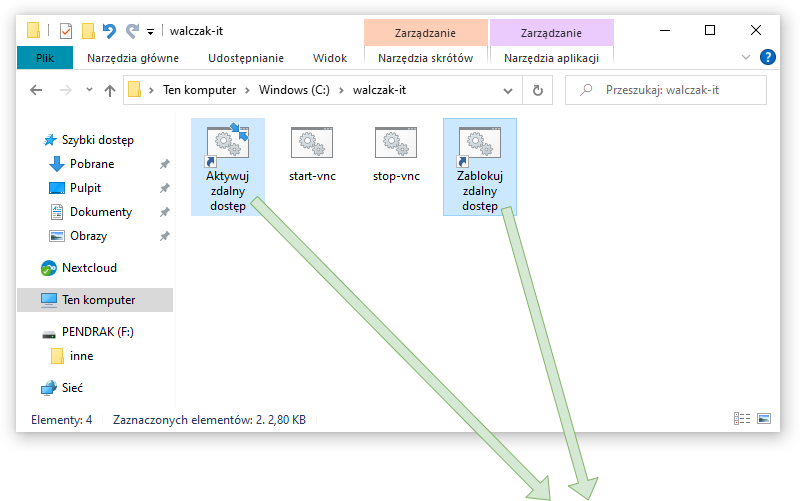Click the undo icon in title bar
The width and height of the screenshot is (807, 501).
(x=109, y=31)
